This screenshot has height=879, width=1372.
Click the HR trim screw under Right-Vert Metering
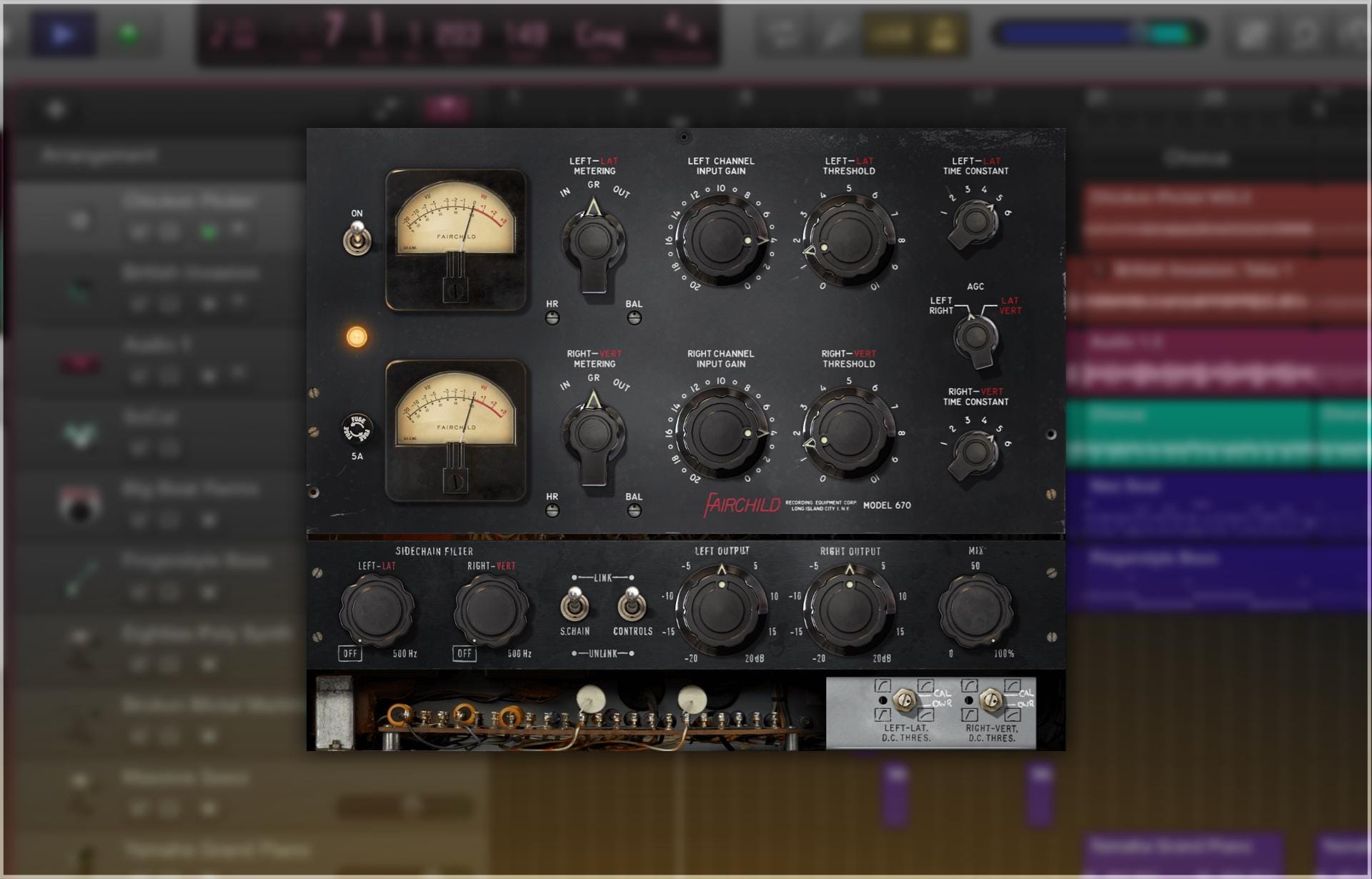coord(552,510)
